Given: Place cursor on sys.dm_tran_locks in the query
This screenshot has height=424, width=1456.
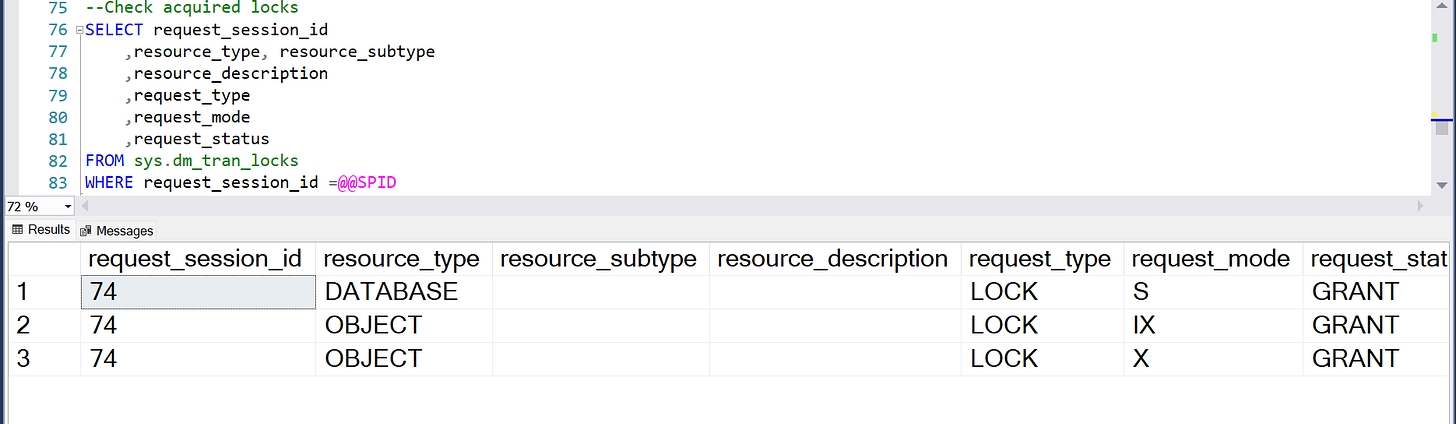Looking at the screenshot, I should tap(216, 160).
